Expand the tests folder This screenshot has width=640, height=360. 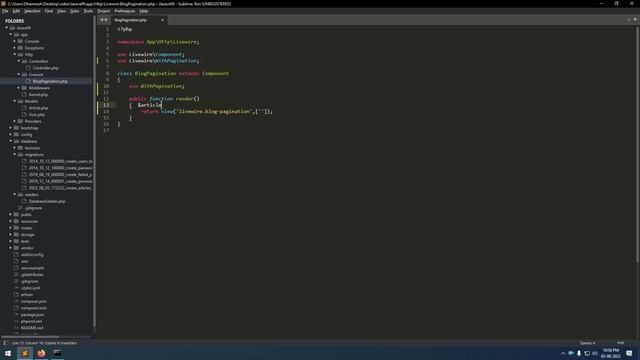pyautogui.click(x=11, y=241)
